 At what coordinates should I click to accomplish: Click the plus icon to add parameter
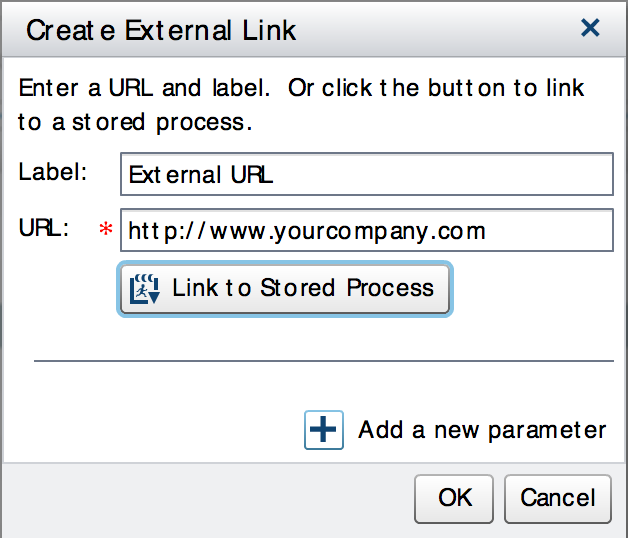[x=323, y=430]
